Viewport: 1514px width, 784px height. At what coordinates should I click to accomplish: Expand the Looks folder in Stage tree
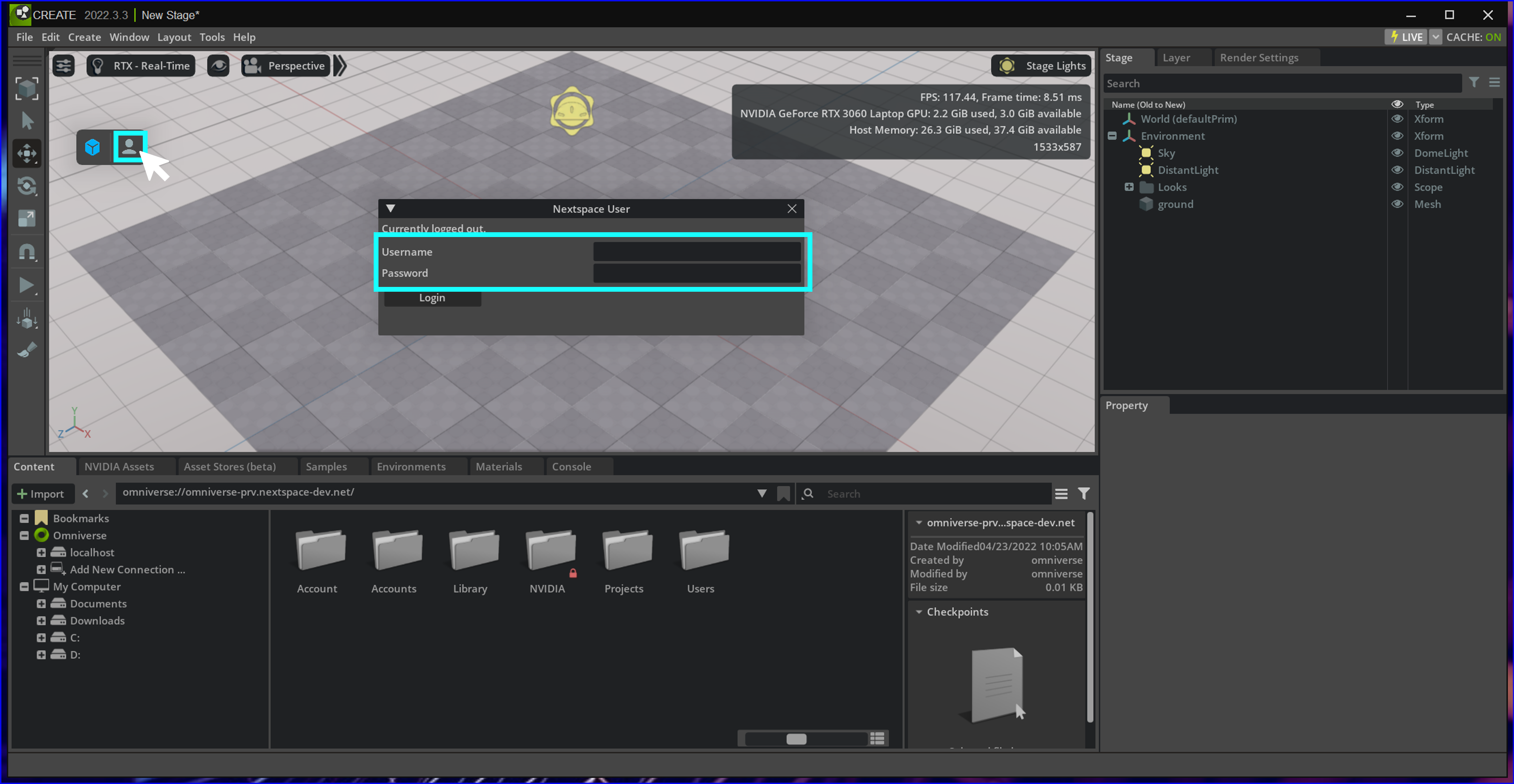1129,187
